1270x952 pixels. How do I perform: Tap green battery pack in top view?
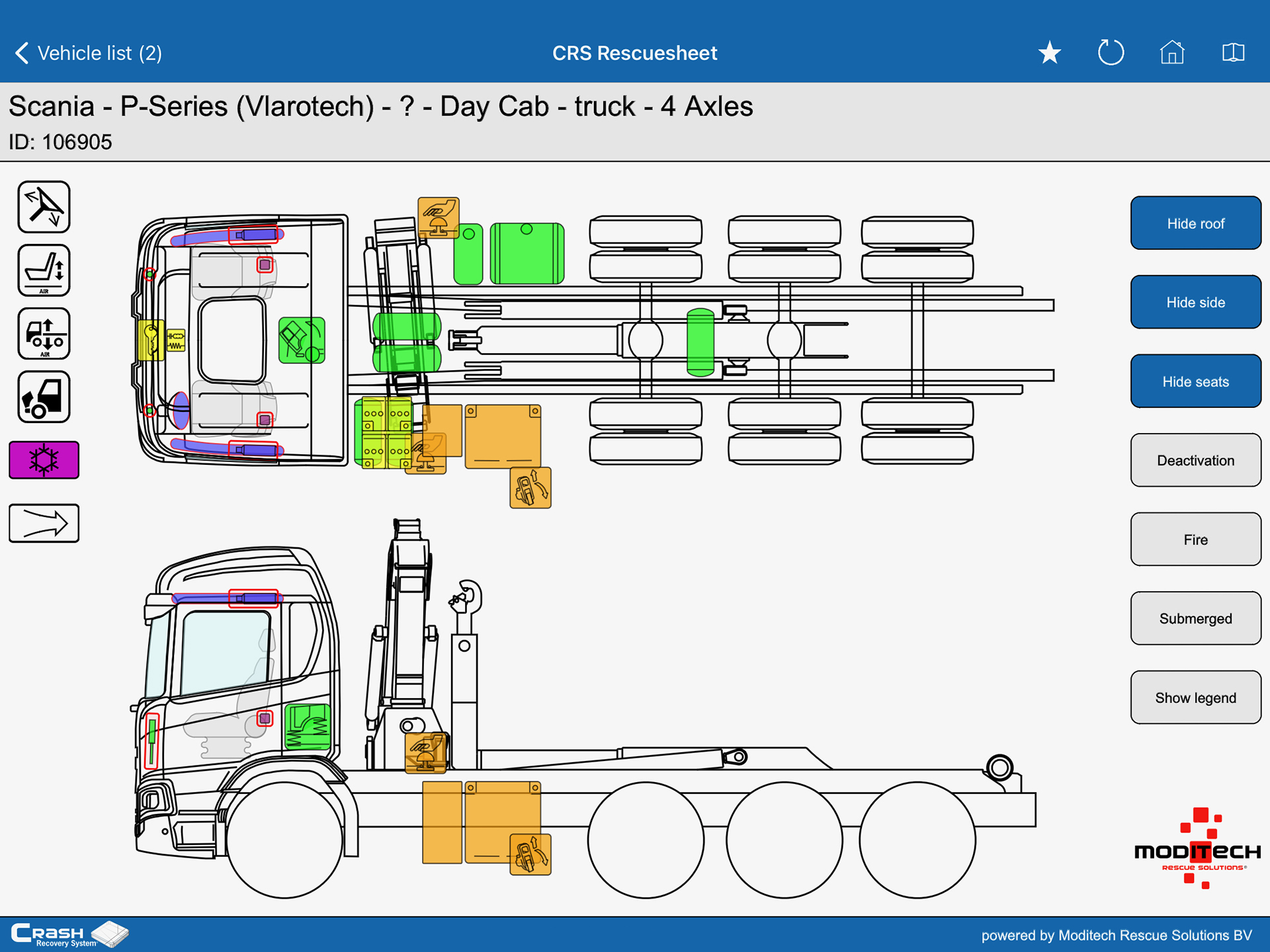click(x=384, y=433)
